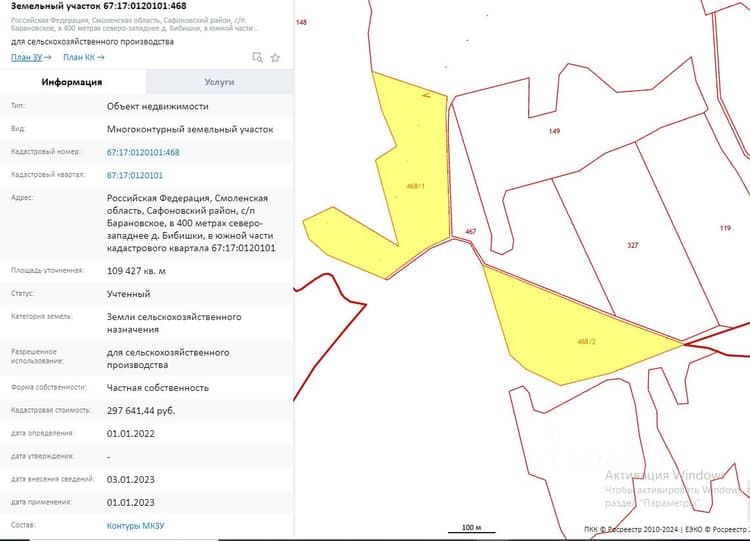The height and width of the screenshot is (541, 750).
Task: Click the date value 01.01.2022
Action: tap(131, 433)
